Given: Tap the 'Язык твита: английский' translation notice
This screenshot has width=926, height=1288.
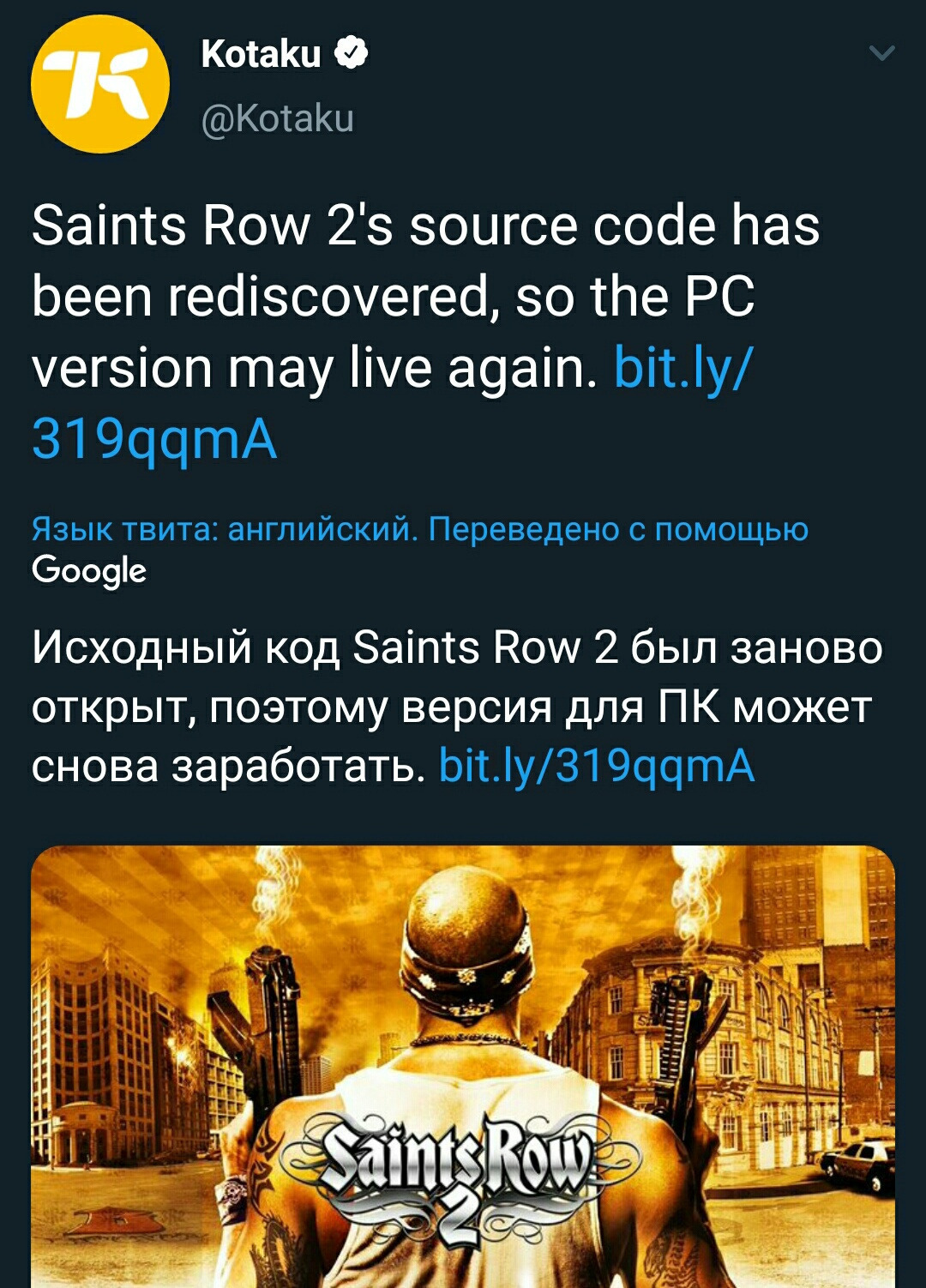Looking at the screenshot, I should click(x=225, y=529).
